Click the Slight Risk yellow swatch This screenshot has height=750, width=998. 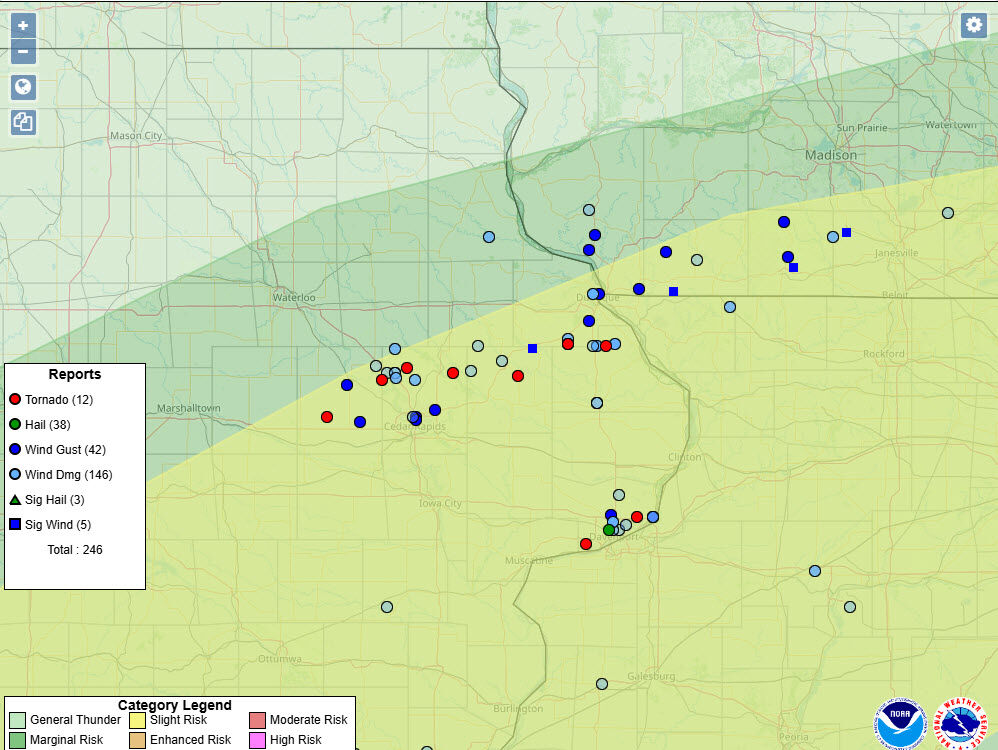pos(138,720)
